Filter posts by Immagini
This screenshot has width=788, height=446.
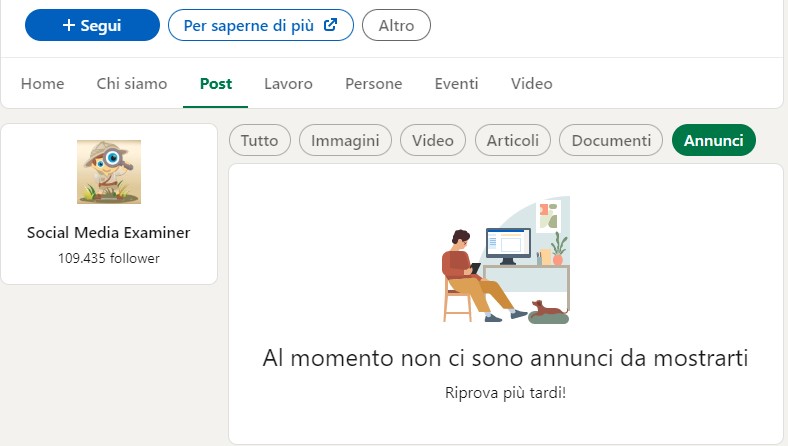tap(345, 141)
